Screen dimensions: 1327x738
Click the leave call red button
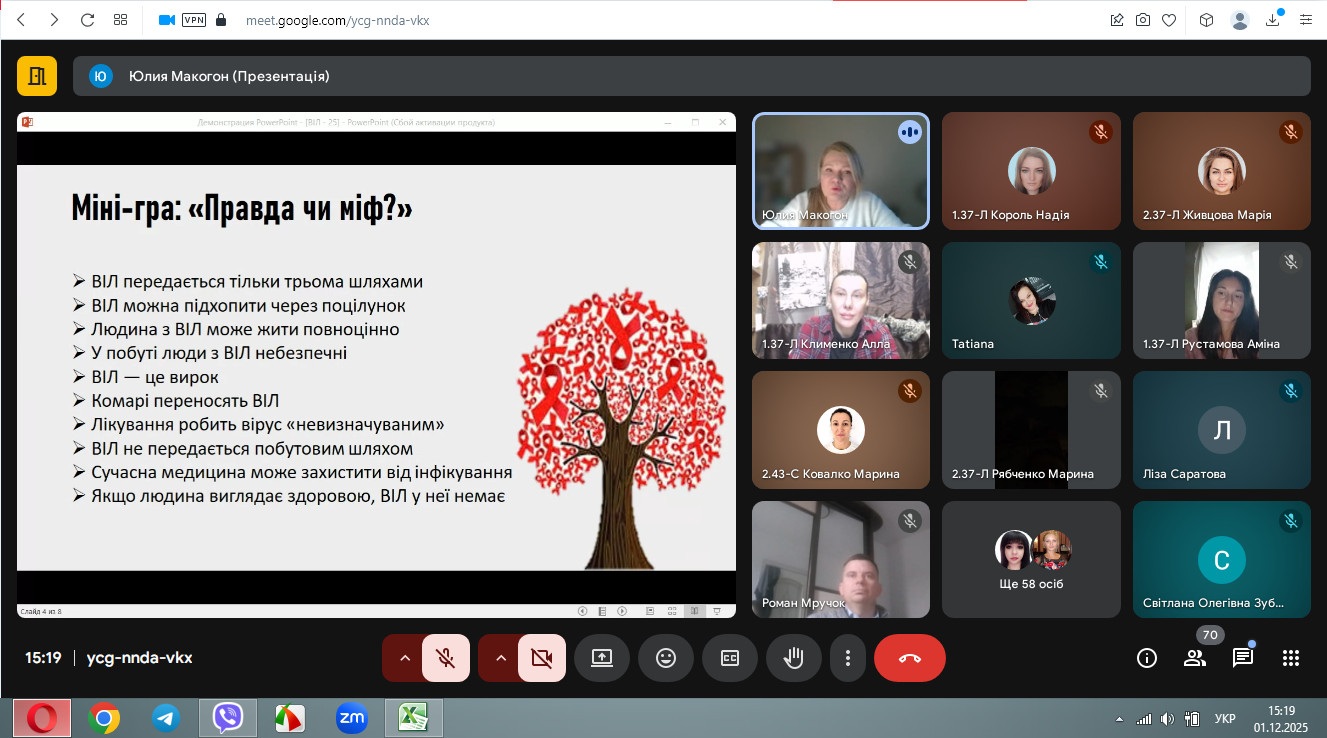point(909,658)
